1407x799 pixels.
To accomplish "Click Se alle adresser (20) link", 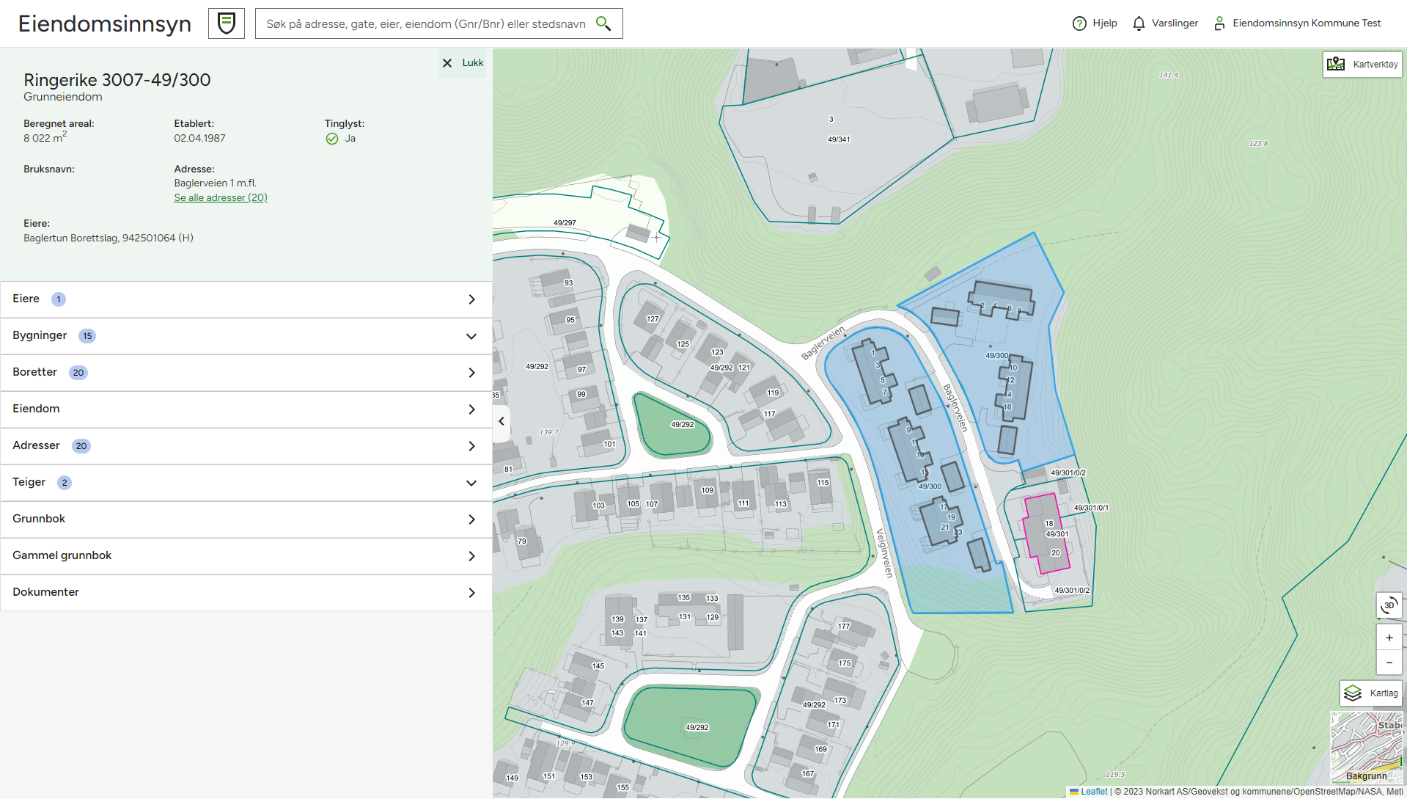I will click(221, 198).
